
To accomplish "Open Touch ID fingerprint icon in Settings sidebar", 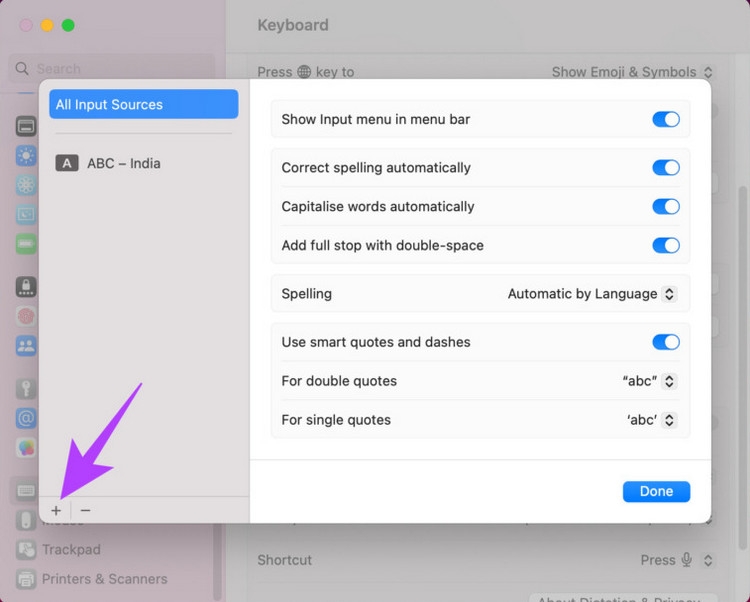I will coord(26,316).
